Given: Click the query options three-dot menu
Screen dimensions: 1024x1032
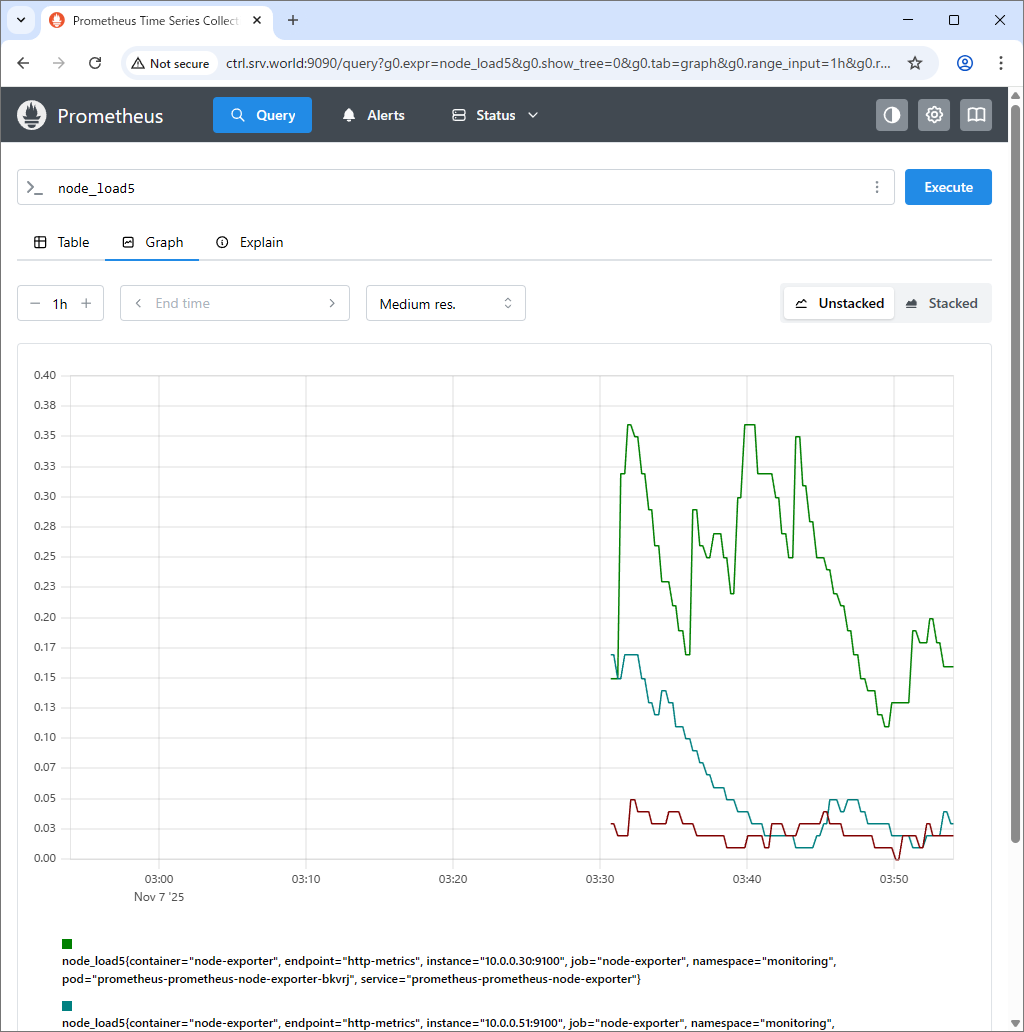Looking at the screenshot, I should 877,187.
